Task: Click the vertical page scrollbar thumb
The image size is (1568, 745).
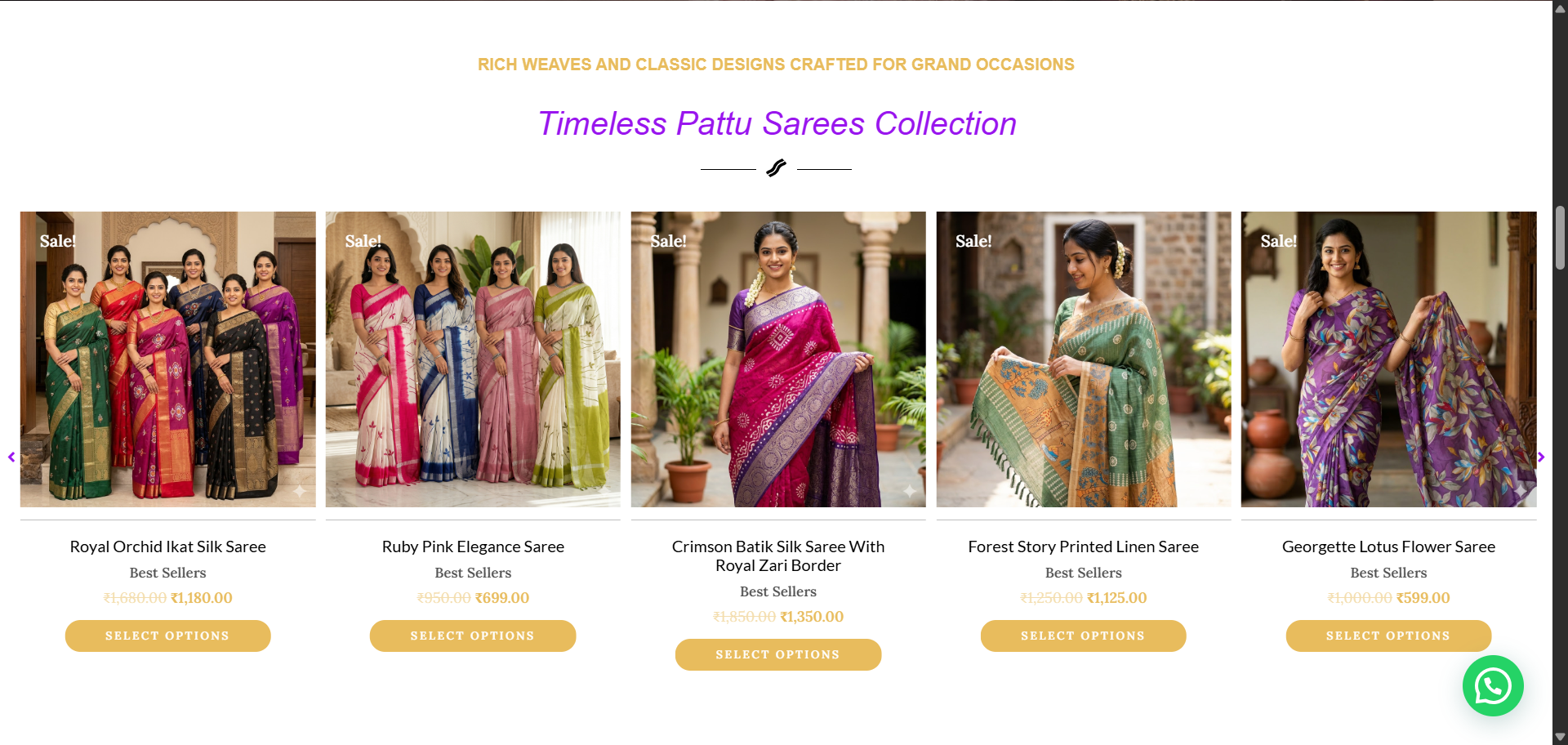Action: (1560, 237)
